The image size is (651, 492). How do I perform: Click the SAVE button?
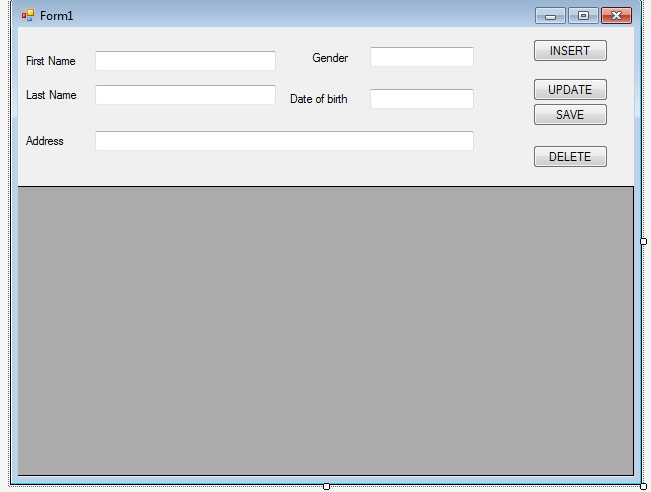(x=570, y=115)
